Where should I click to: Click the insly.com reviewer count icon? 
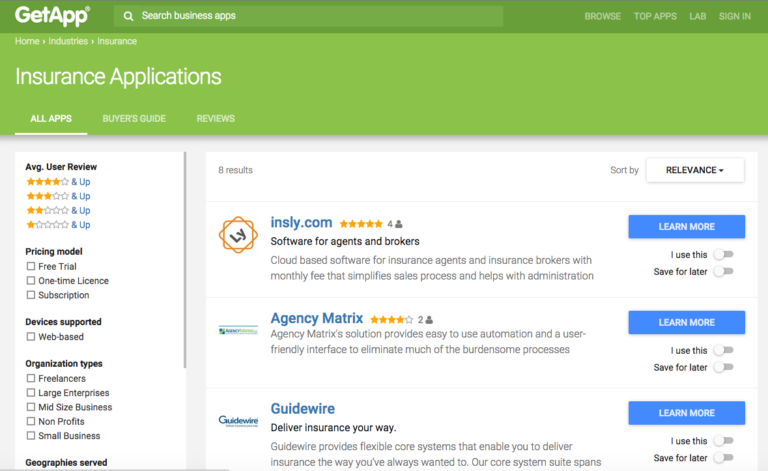click(399, 224)
